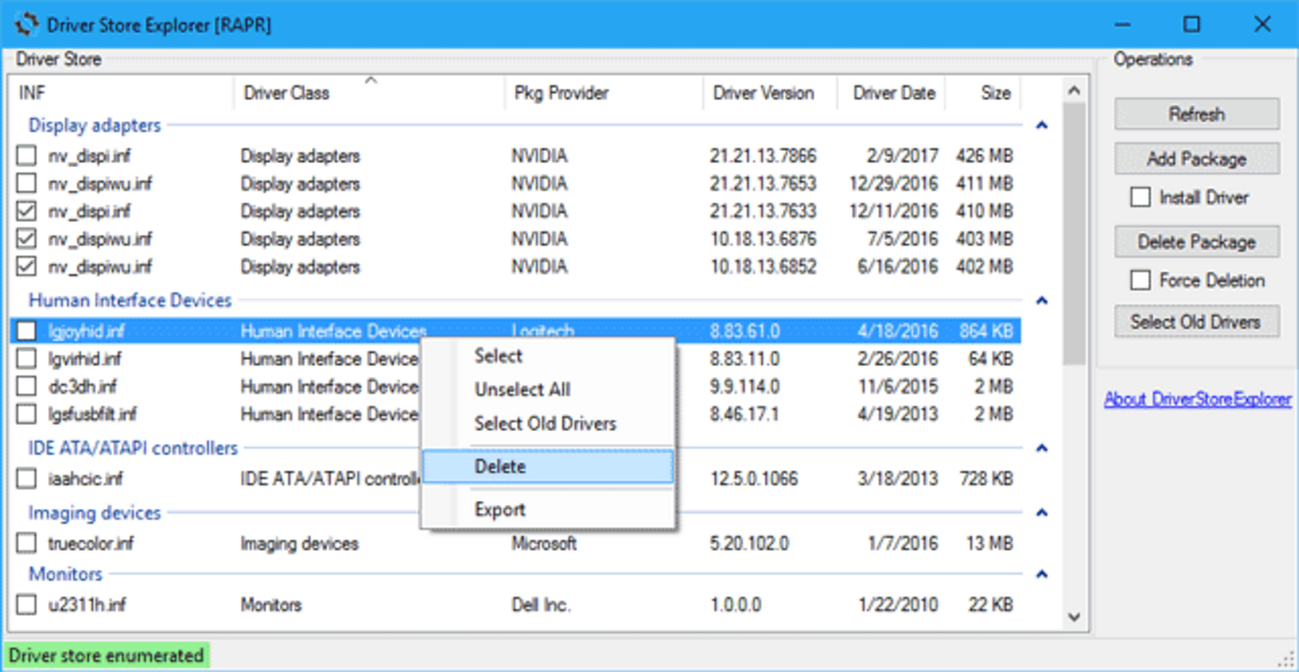The width and height of the screenshot is (1299, 672).
Task: Click the scrollbar up arrow
Action: [x=1075, y=89]
